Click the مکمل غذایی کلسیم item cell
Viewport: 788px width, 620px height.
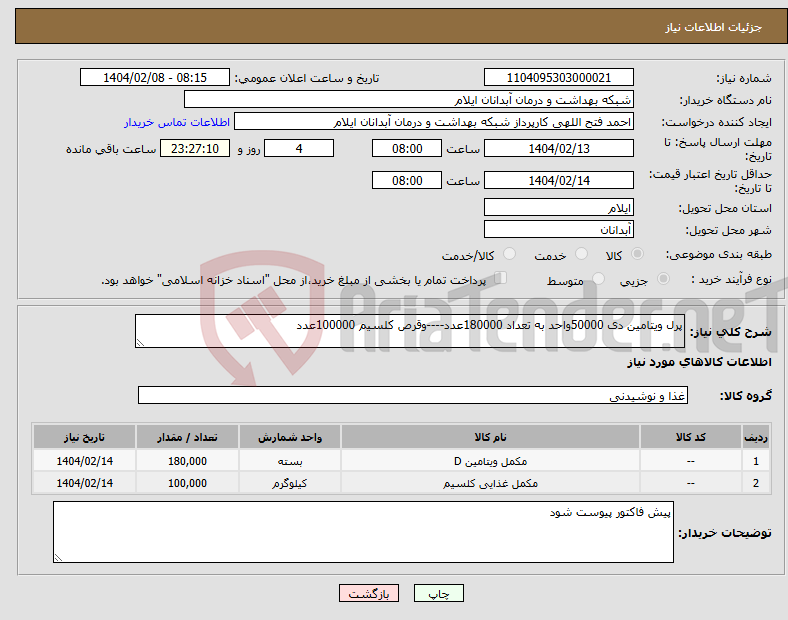[x=490, y=482]
